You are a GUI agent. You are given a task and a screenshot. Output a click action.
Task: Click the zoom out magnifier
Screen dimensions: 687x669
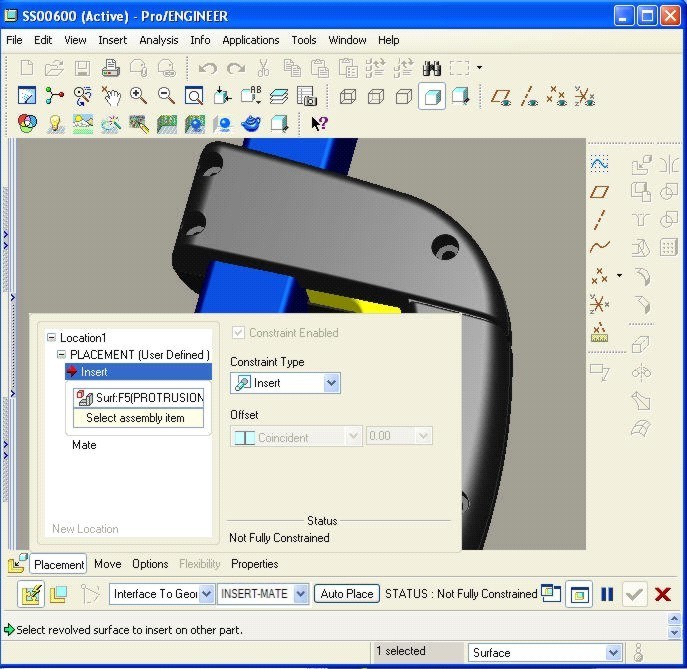click(x=166, y=96)
